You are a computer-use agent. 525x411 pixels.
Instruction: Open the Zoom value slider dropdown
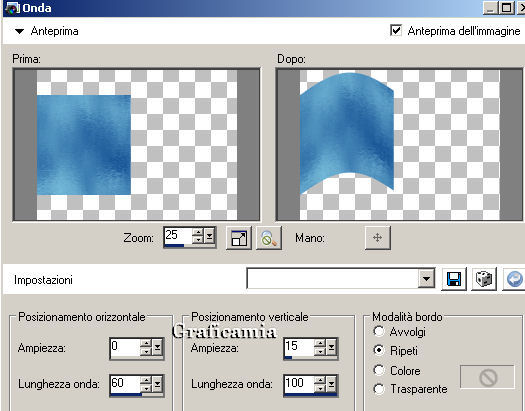pyautogui.click(x=210, y=237)
